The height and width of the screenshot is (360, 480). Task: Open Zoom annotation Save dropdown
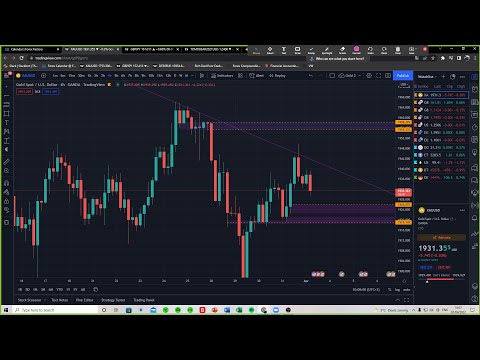coord(412,50)
